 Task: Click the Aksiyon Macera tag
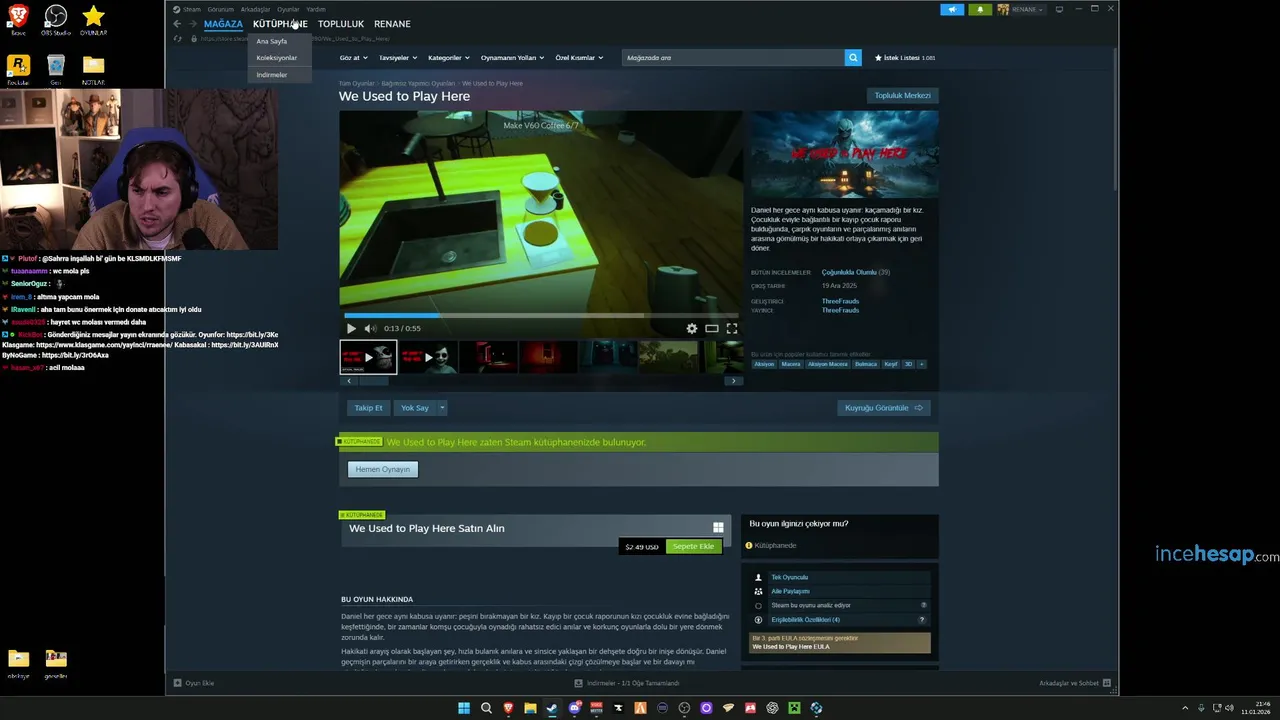(x=828, y=364)
